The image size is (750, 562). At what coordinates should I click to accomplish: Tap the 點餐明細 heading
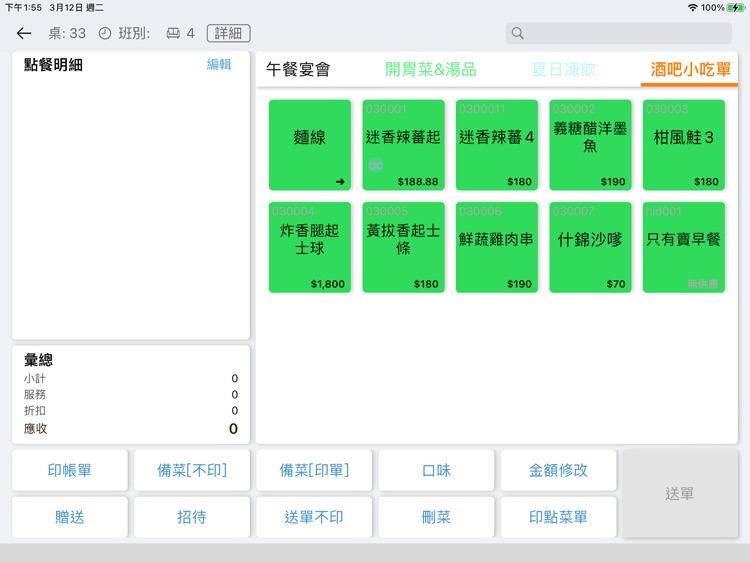point(53,65)
